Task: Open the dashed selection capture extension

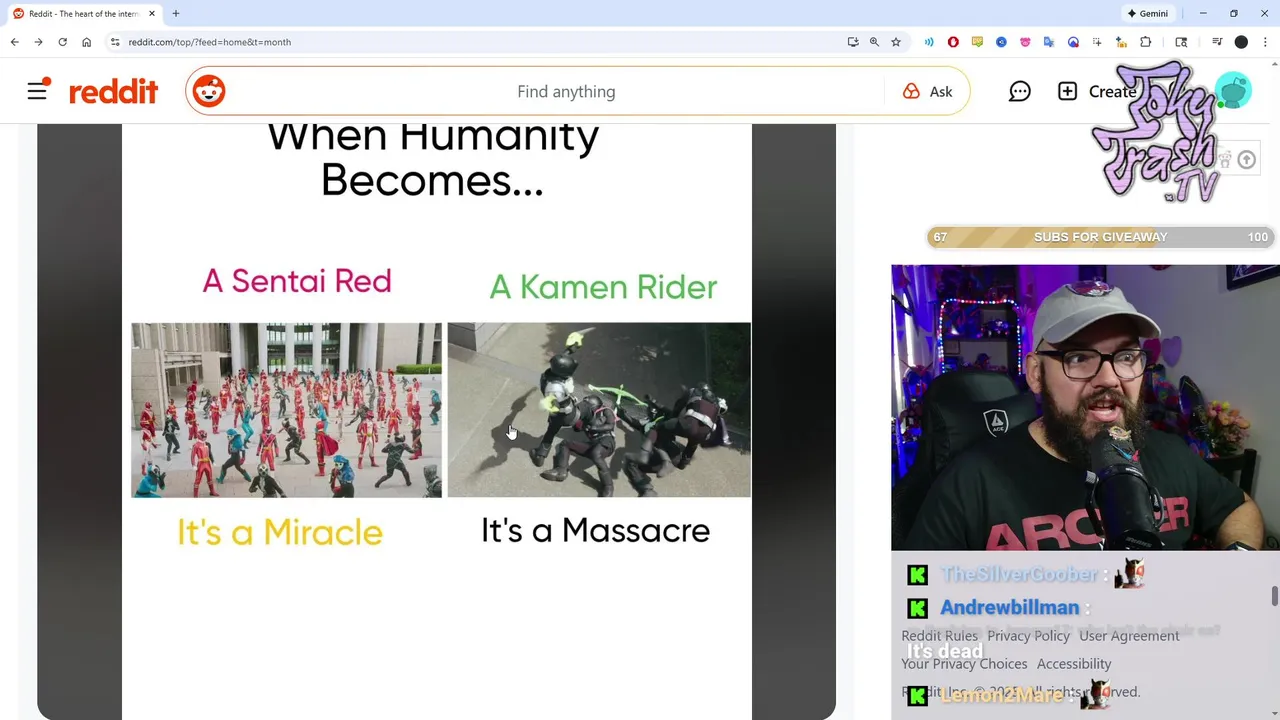Action: click(1097, 42)
